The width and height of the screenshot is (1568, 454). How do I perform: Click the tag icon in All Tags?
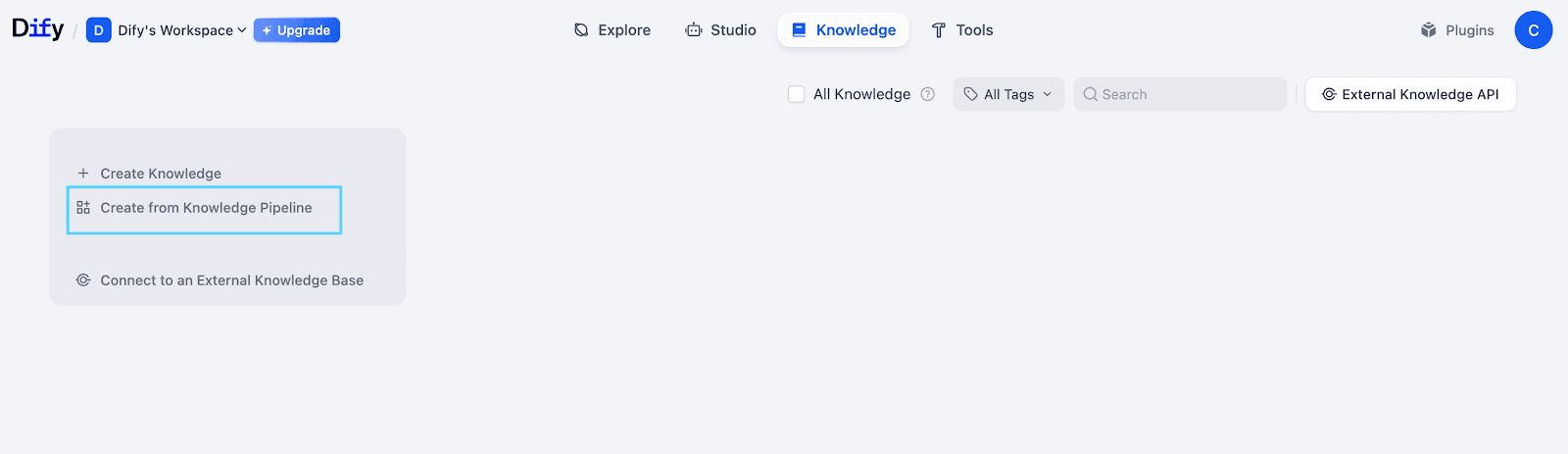[x=970, y=94]
